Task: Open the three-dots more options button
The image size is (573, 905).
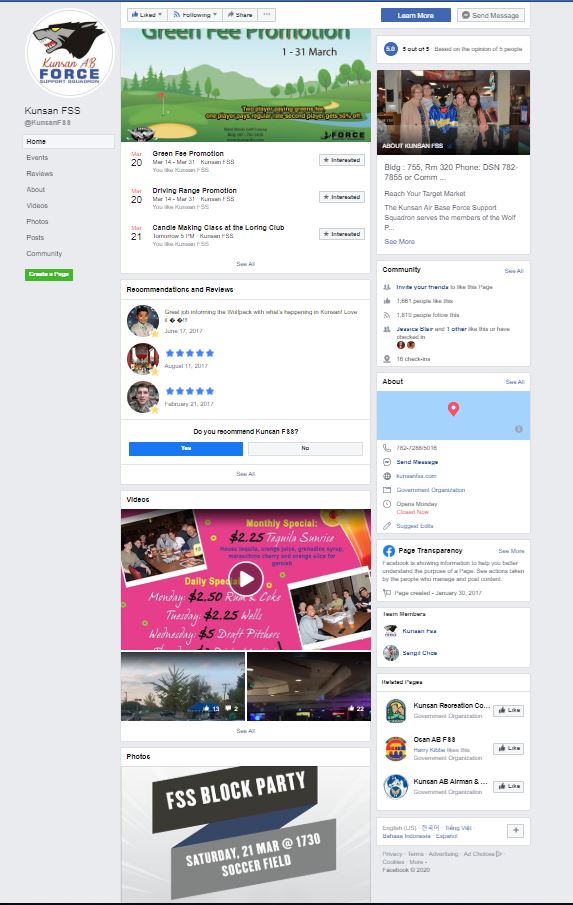Action: coord(266,14)
